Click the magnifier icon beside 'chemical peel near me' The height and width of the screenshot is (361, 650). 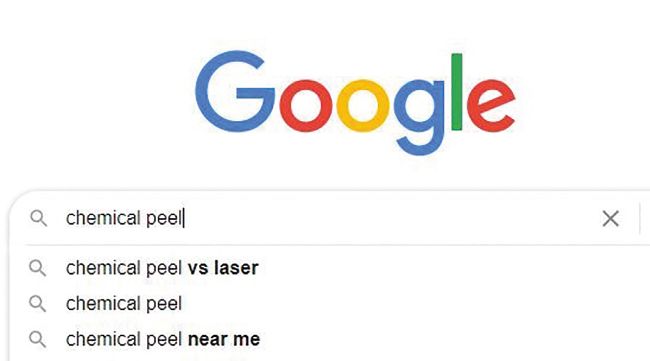point(37,339)
